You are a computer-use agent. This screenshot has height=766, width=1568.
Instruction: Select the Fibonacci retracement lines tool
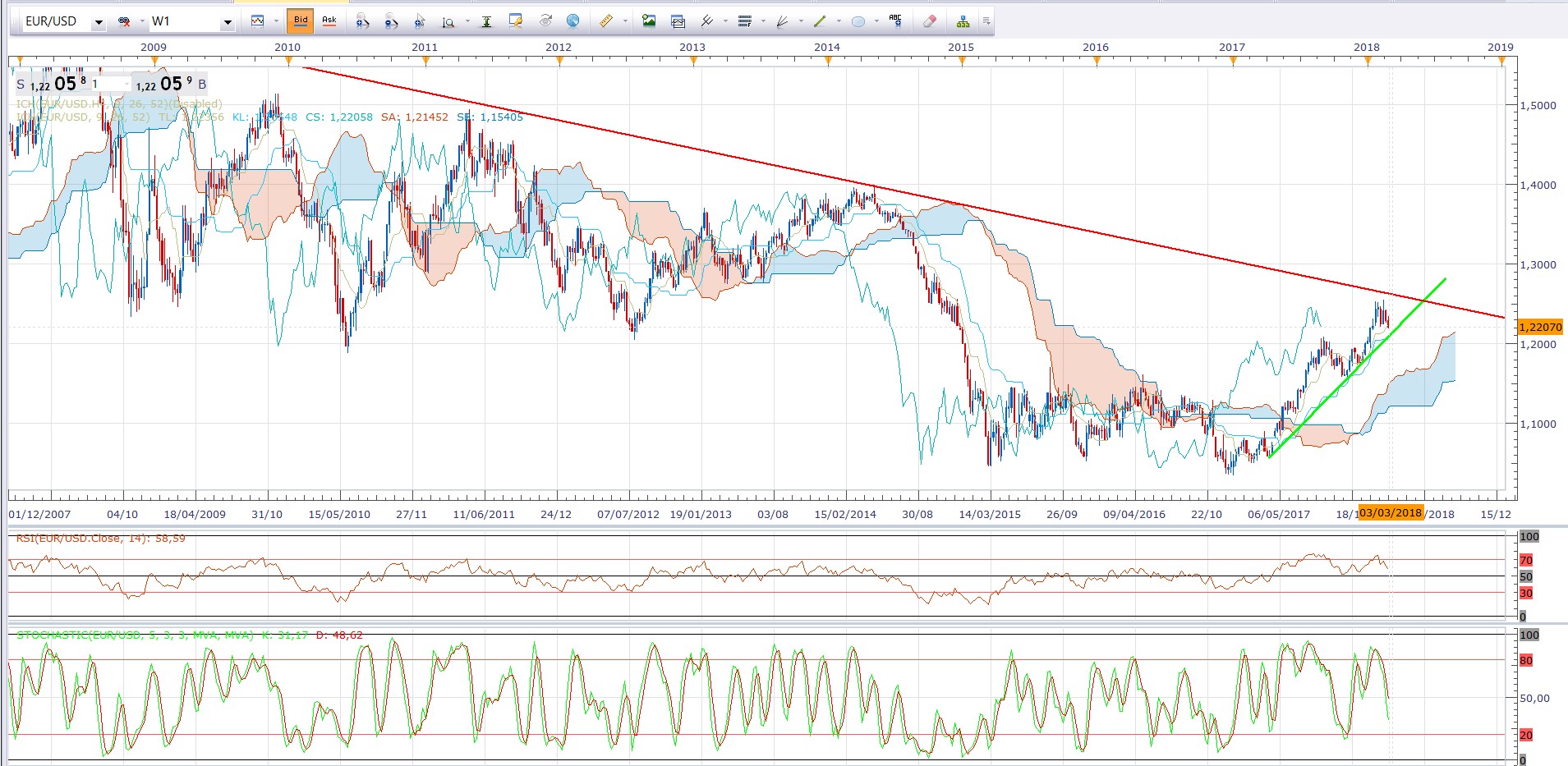(x=745, y=21)
